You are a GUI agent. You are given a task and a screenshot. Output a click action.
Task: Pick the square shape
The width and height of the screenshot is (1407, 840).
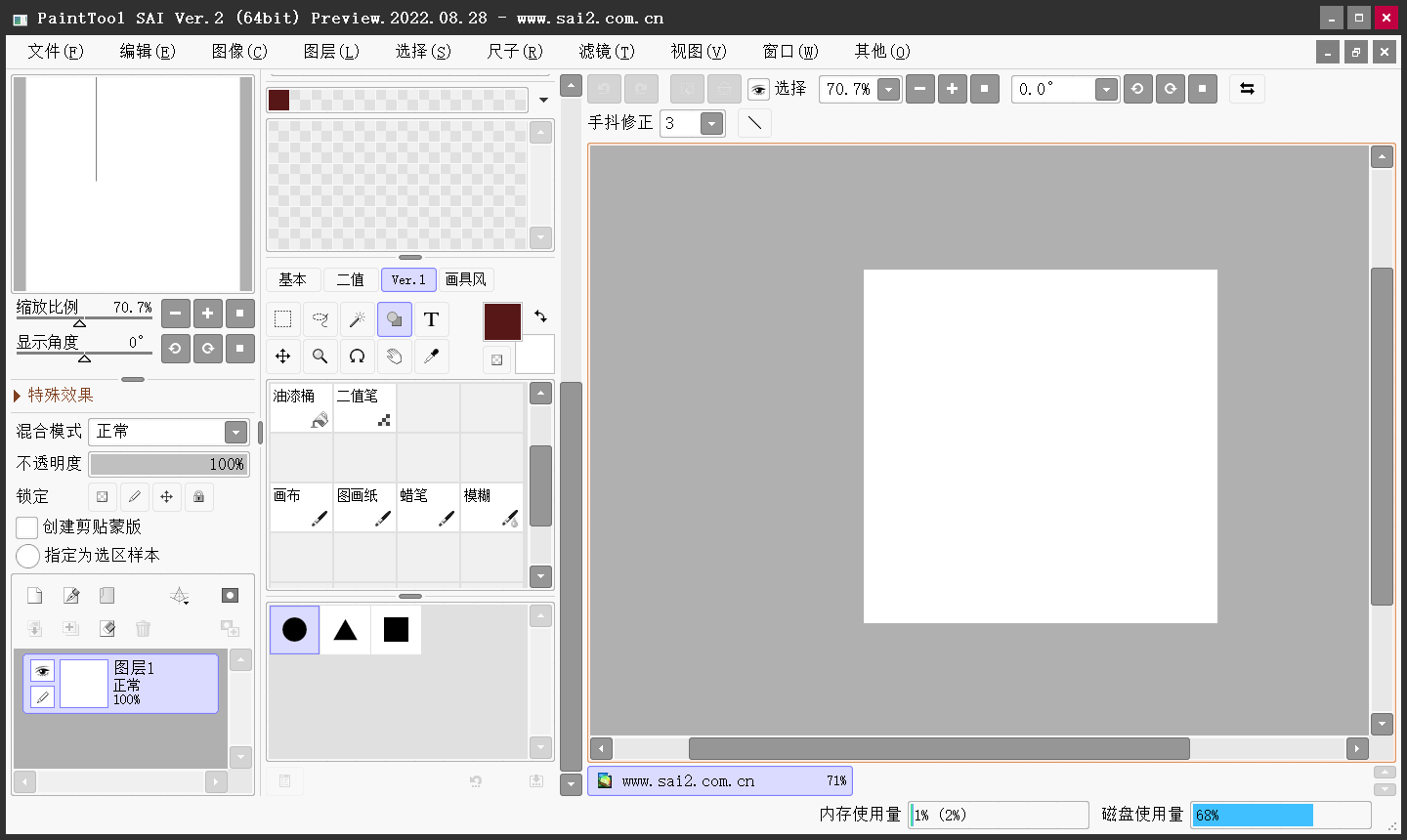396,630
